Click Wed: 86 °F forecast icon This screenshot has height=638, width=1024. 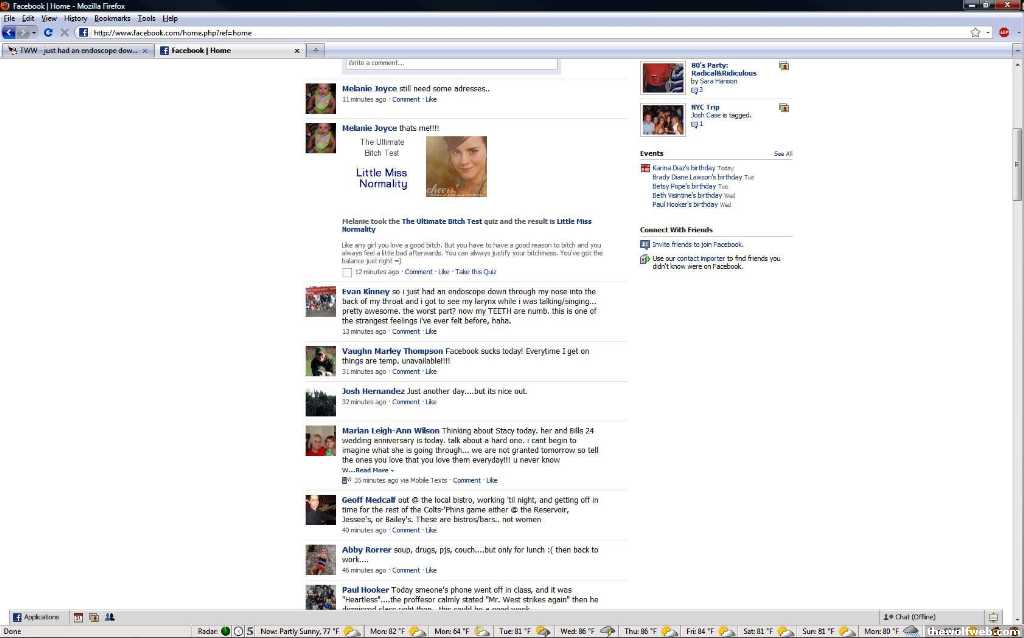[607, 631]
